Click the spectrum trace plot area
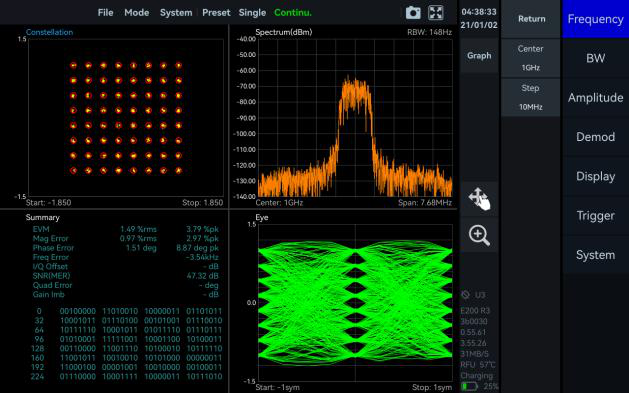 [355, 118]
